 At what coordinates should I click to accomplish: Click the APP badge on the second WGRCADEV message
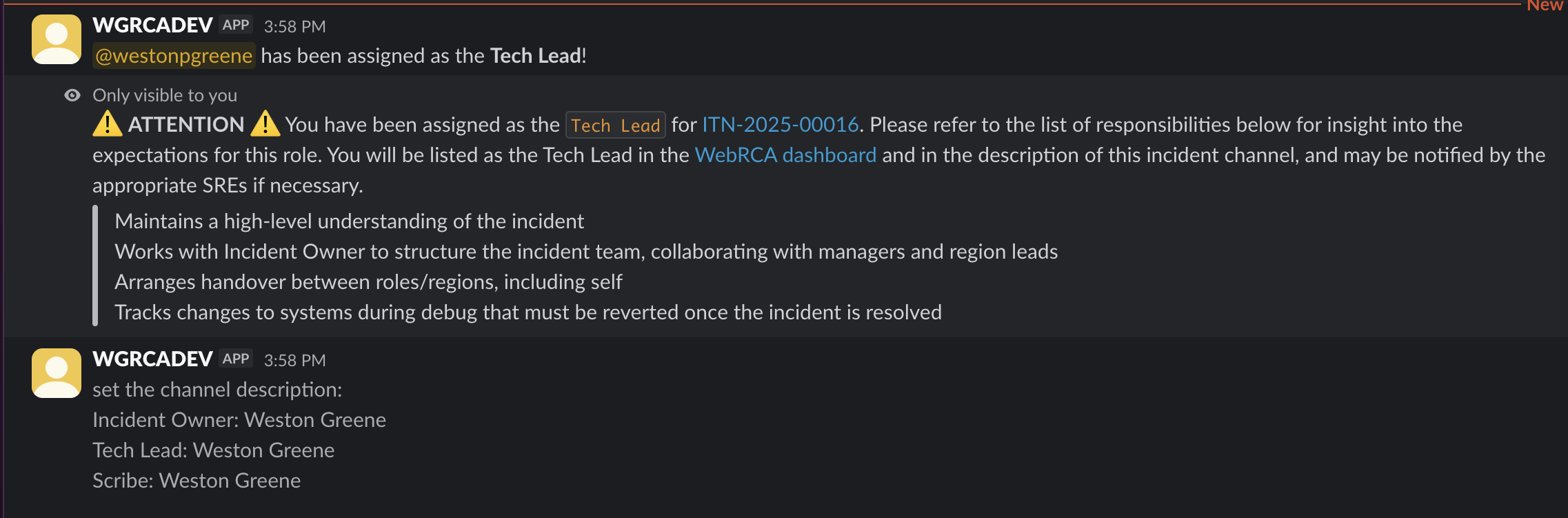(x=236, y=359)
